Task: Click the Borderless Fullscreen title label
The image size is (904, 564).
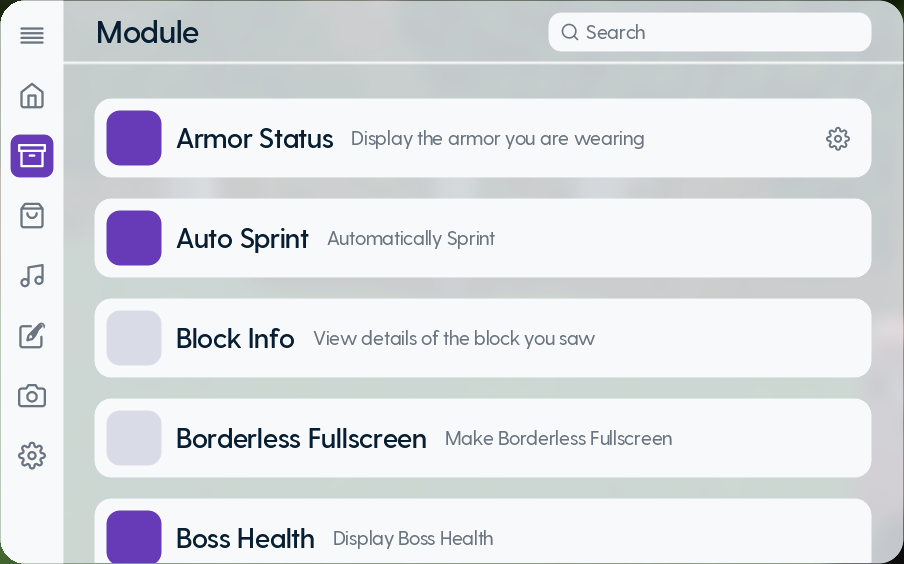Action: pyautogui.click(x=301, y=439)
